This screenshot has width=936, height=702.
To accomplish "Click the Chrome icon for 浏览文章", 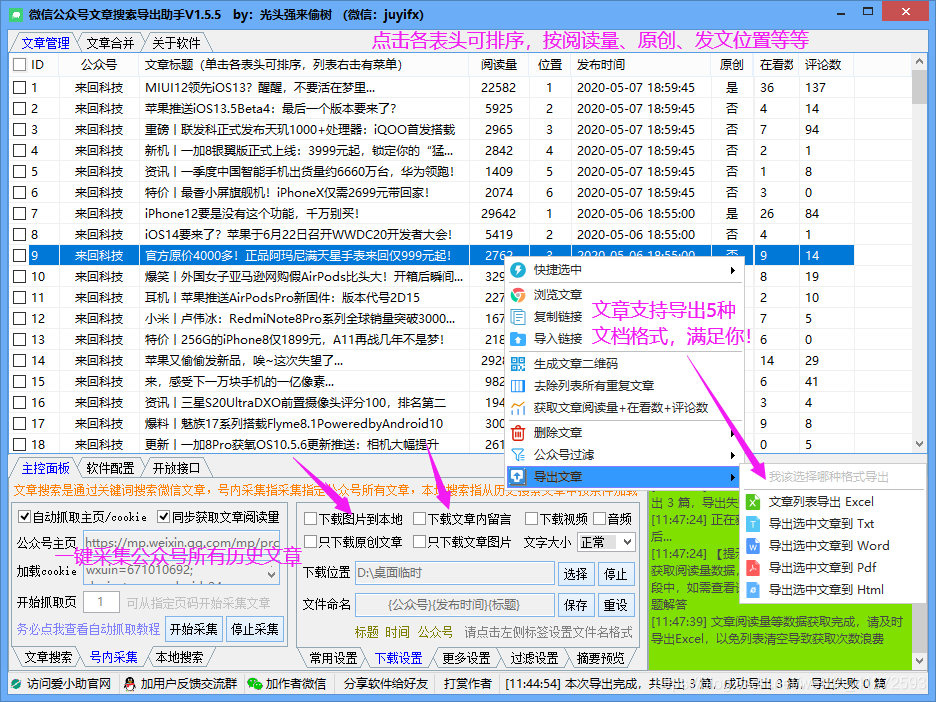I will tap(518, 295).
